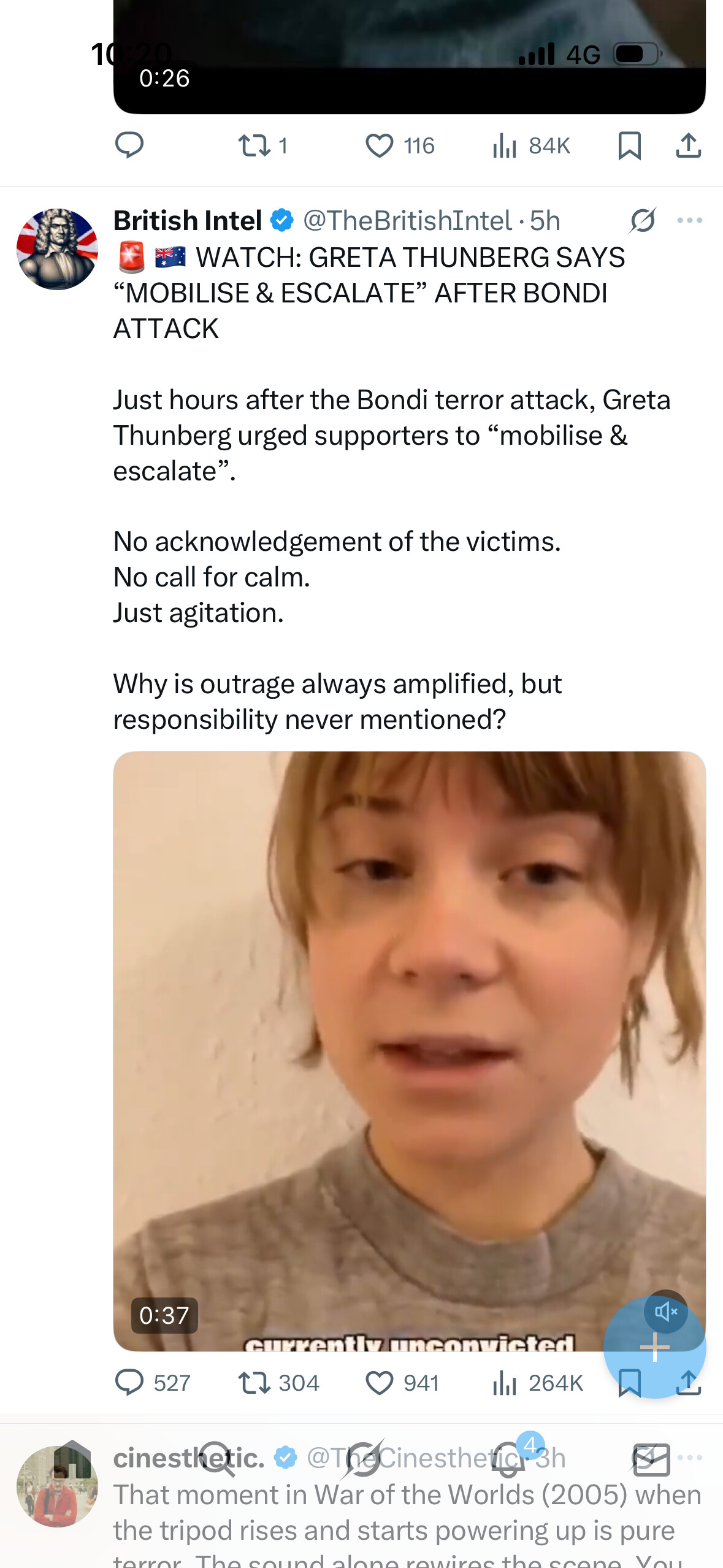Like the top post with 116 likes

379,146
